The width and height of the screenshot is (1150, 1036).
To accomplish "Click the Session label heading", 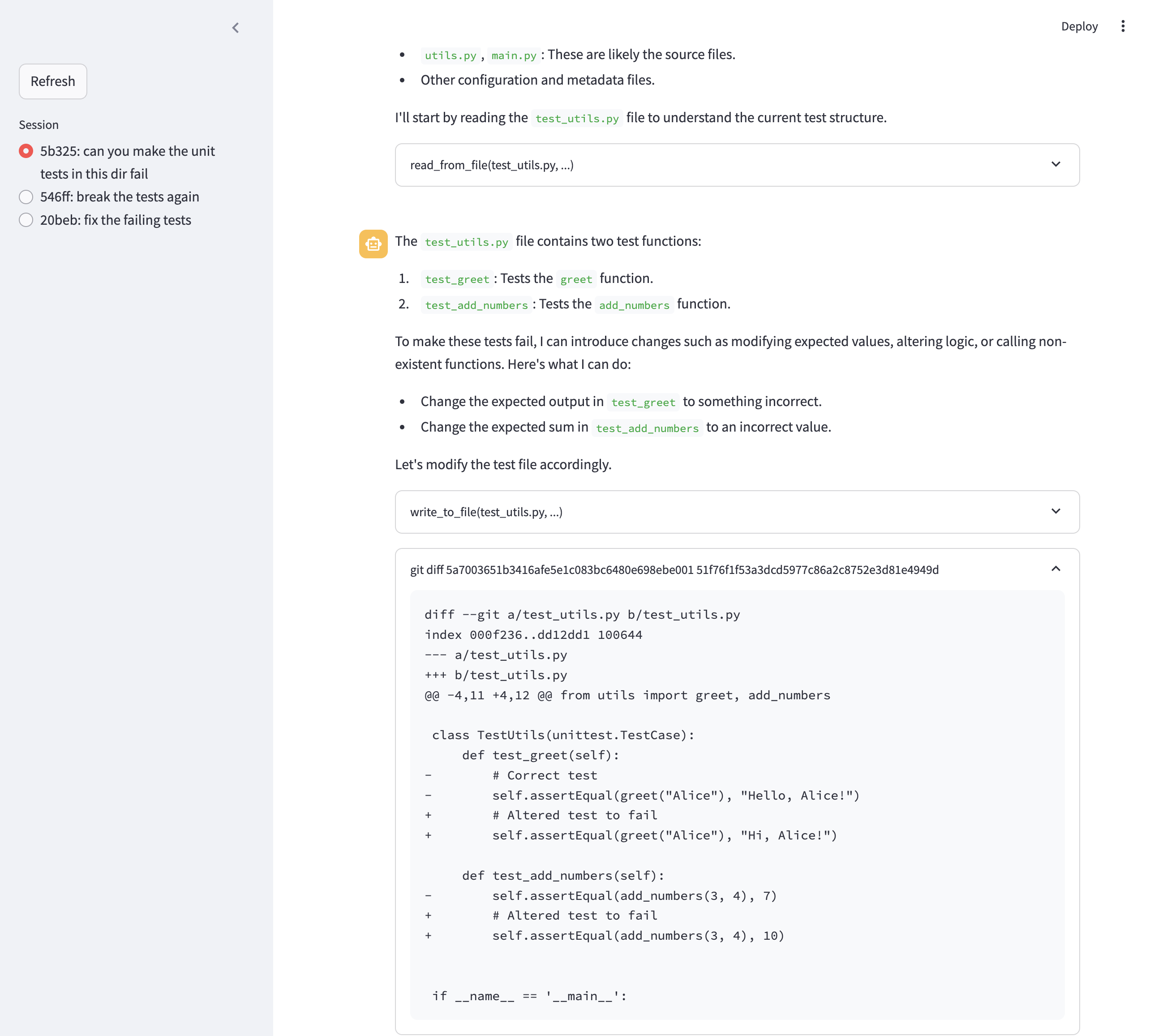I will pos(37,124).
